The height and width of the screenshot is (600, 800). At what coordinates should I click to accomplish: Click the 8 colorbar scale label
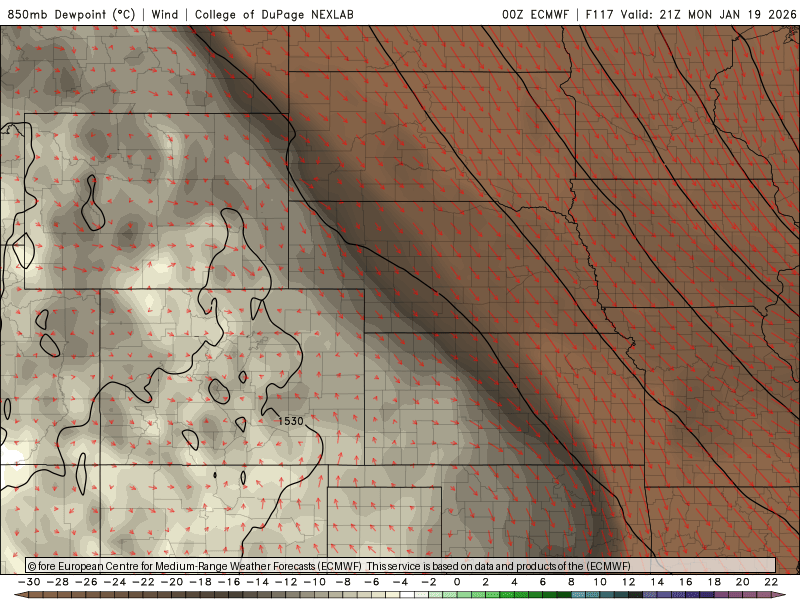click(571, 582)
